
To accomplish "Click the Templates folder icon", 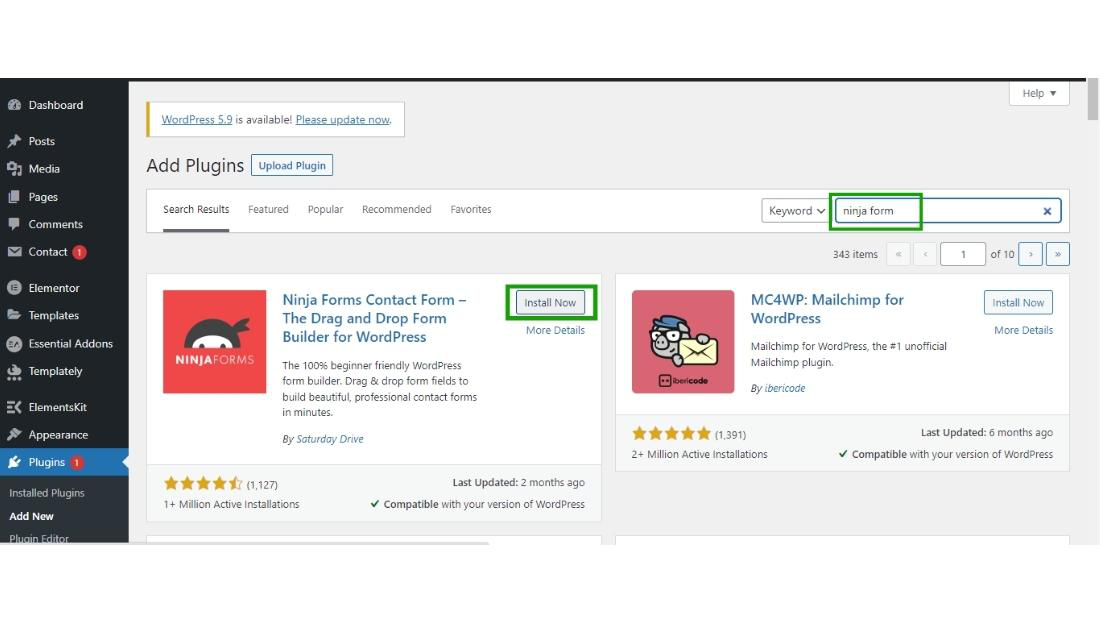I will tap(14, 315).
